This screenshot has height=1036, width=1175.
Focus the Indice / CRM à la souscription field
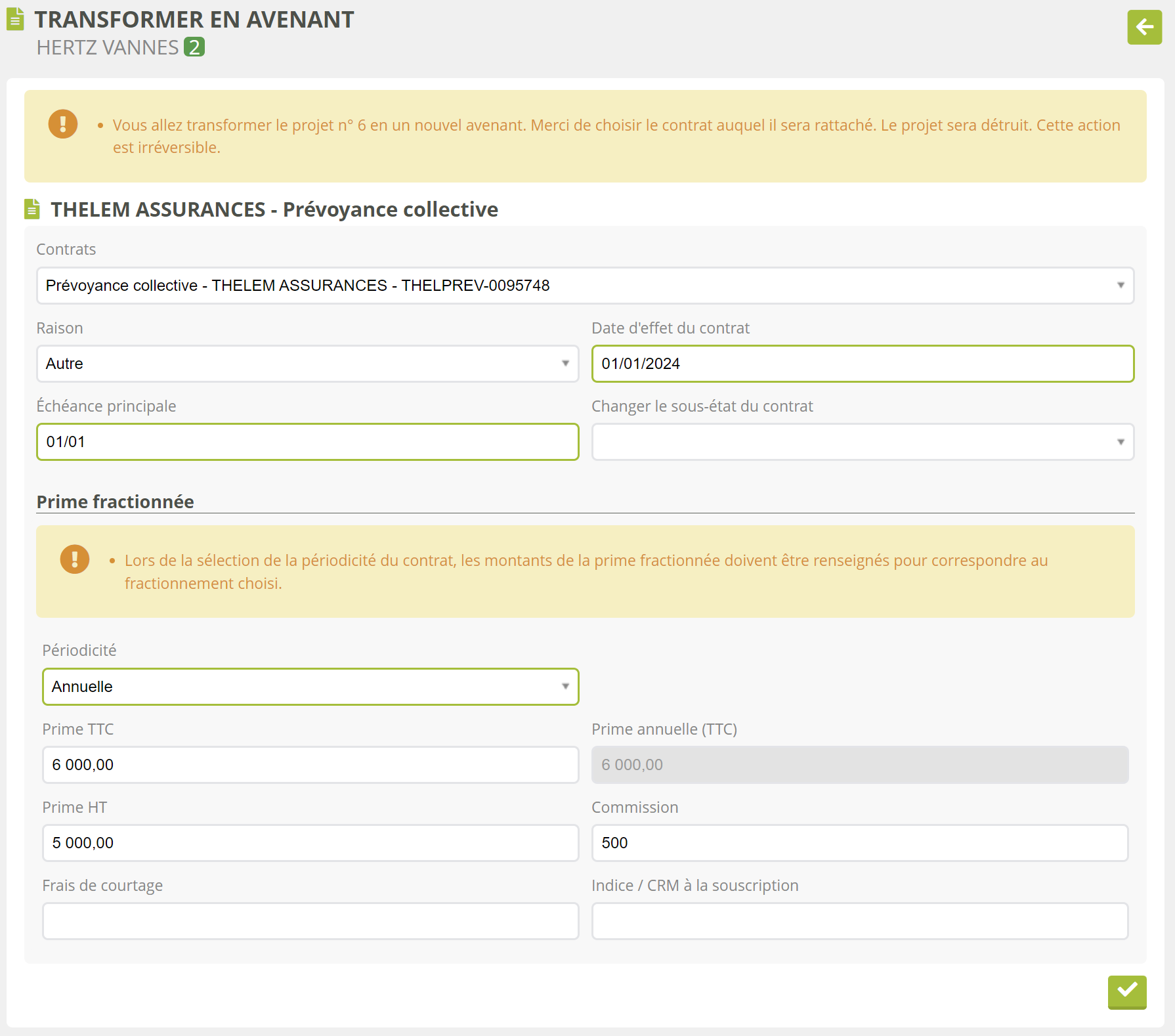click(859, 921)
